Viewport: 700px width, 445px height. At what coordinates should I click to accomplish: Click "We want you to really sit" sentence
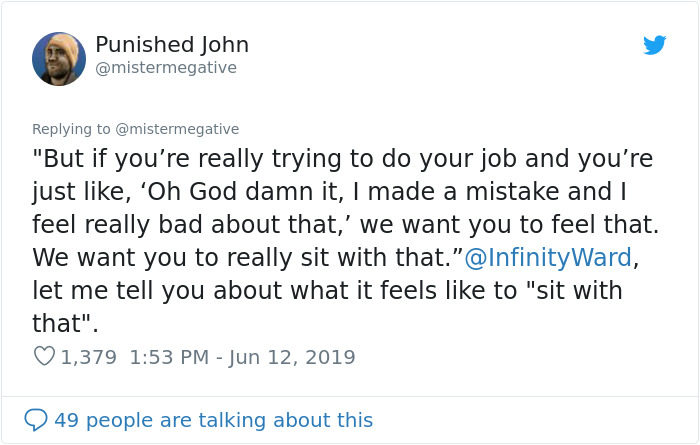tap(200, 257)
